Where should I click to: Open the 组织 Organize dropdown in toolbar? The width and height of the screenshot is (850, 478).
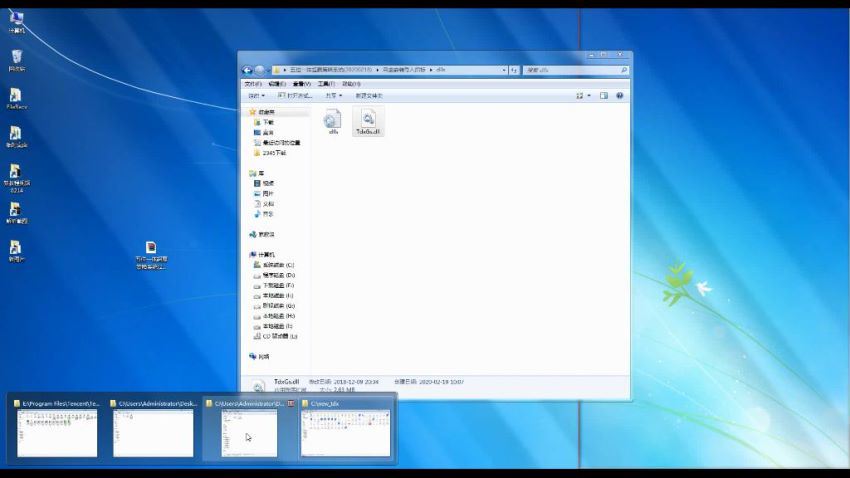tap(256, 96)
